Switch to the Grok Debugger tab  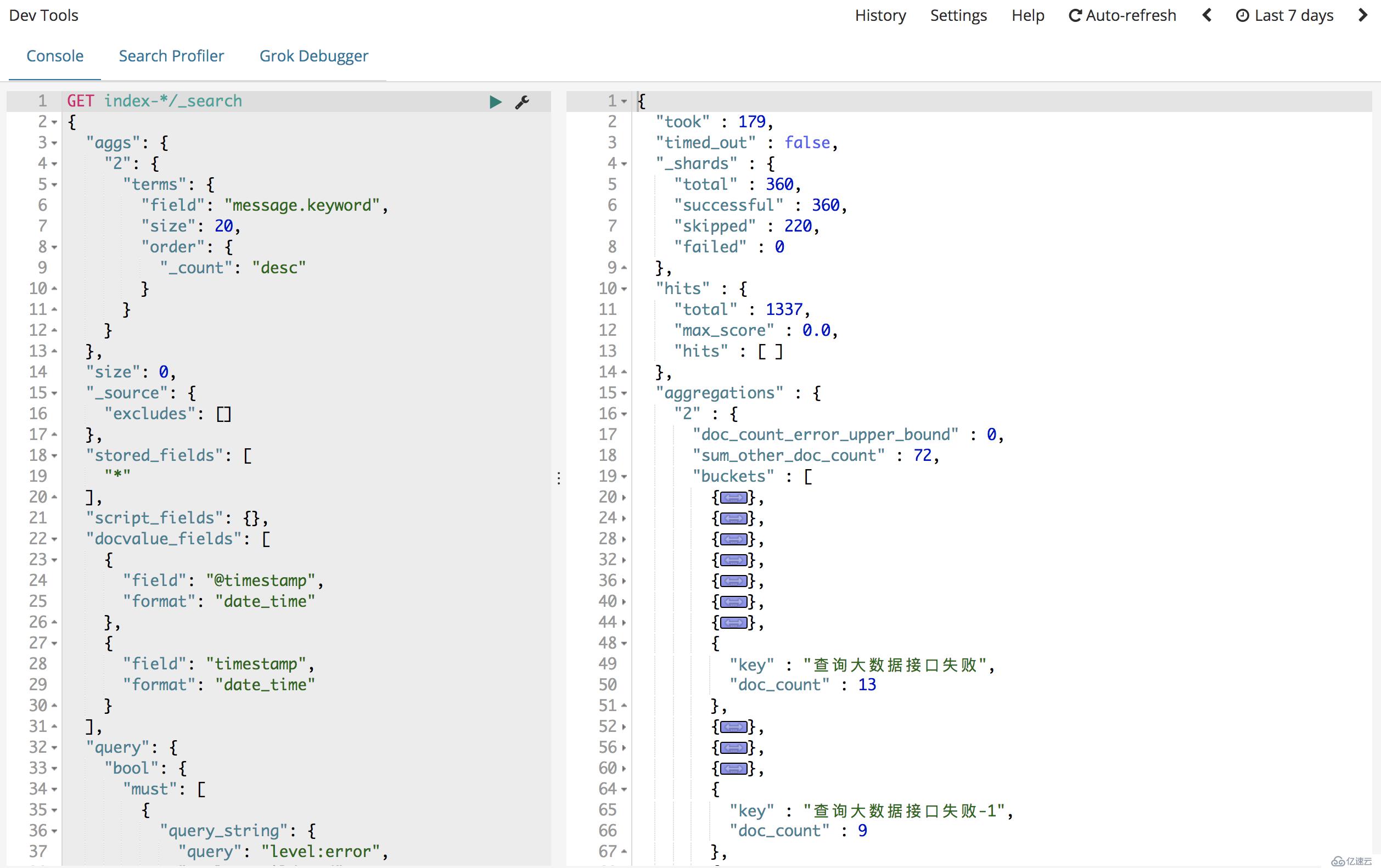click(x=312, y=55)
